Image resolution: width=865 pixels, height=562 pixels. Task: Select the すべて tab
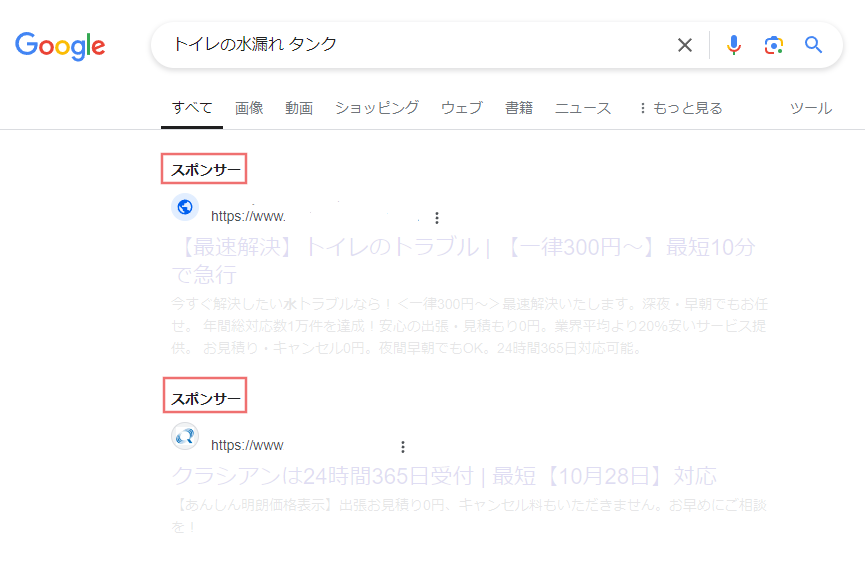tap(192, 108)
